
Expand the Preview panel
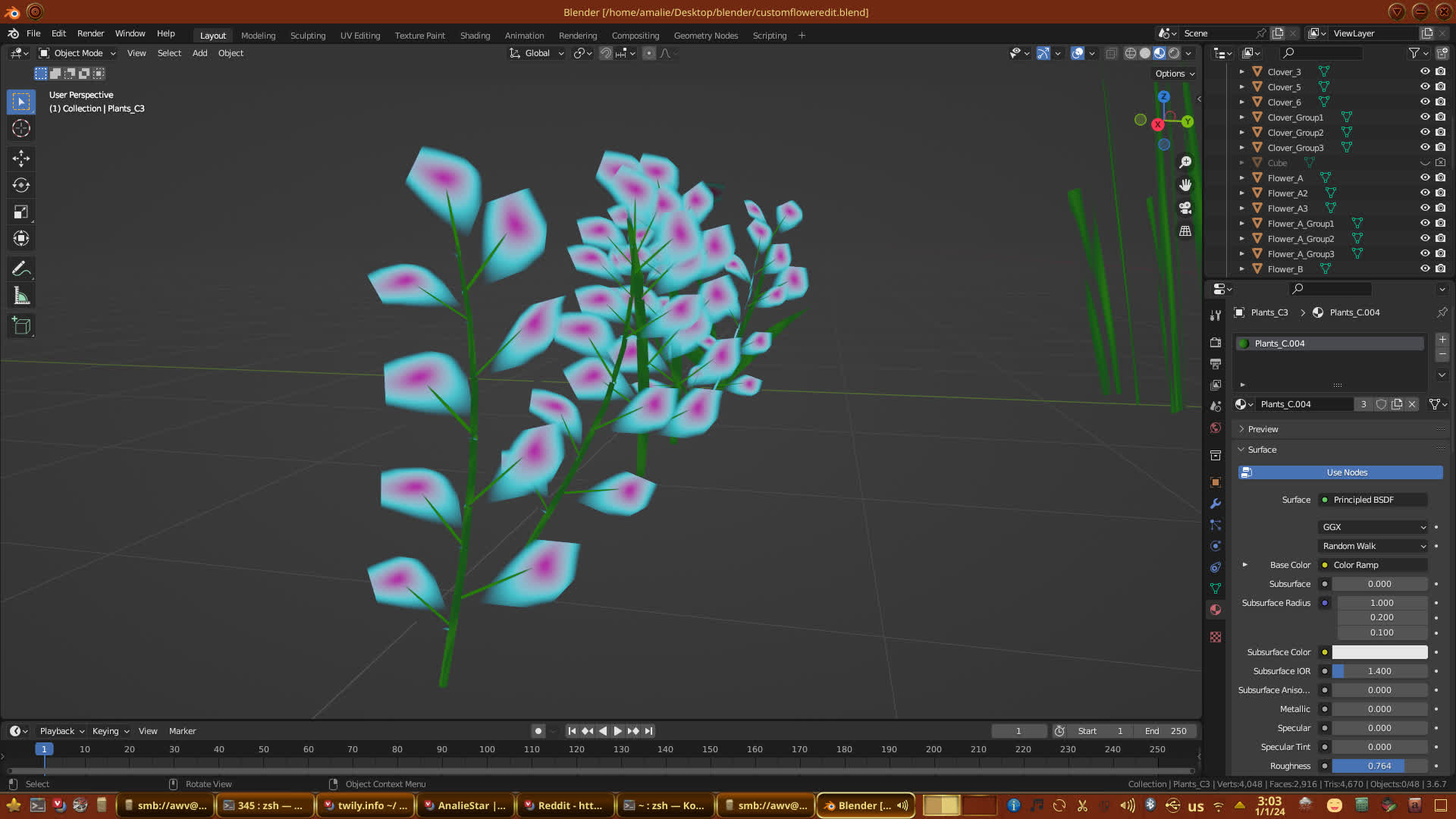click(1263, 429)
